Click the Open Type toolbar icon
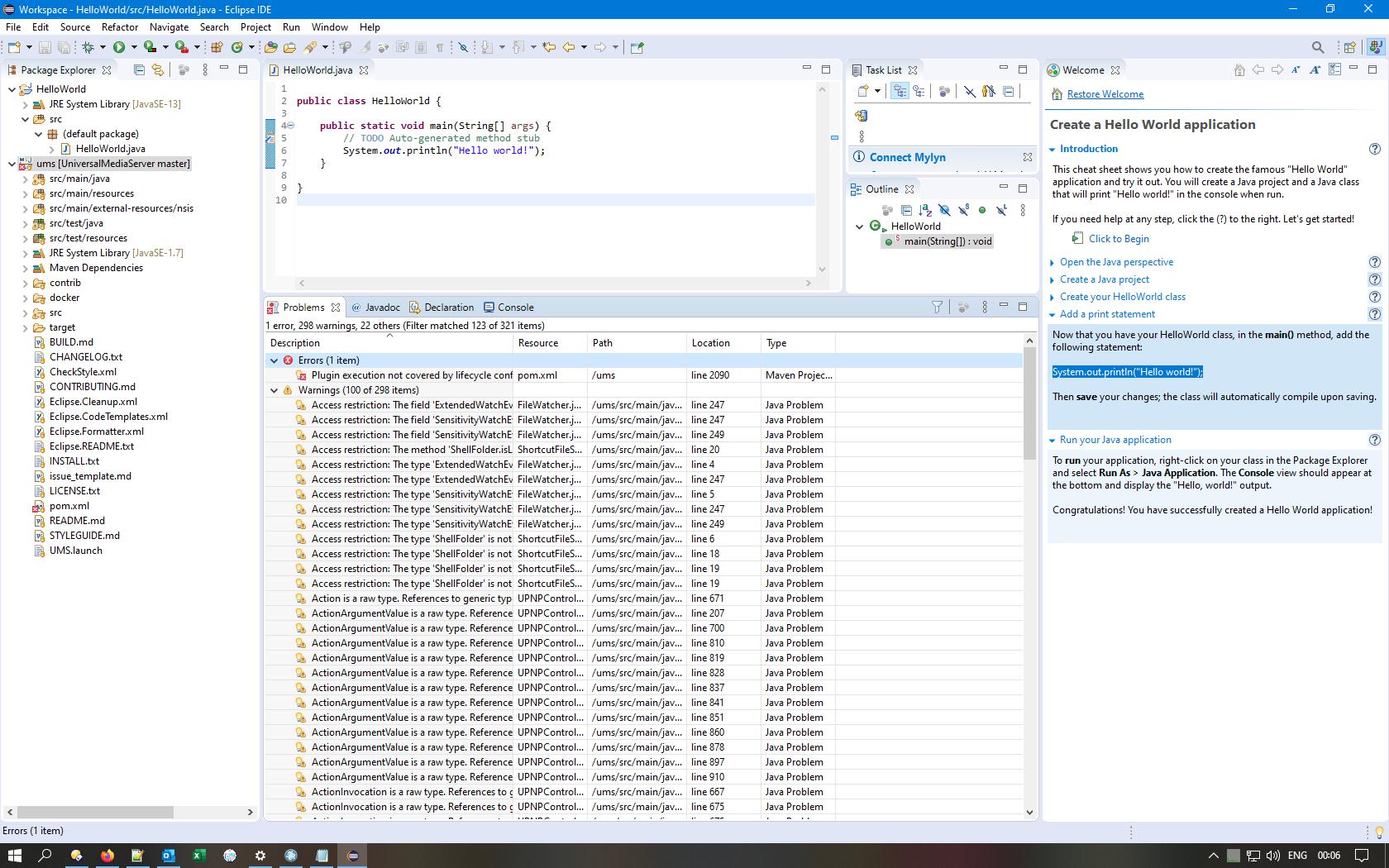1389x868 pixels. coord(270,47)
